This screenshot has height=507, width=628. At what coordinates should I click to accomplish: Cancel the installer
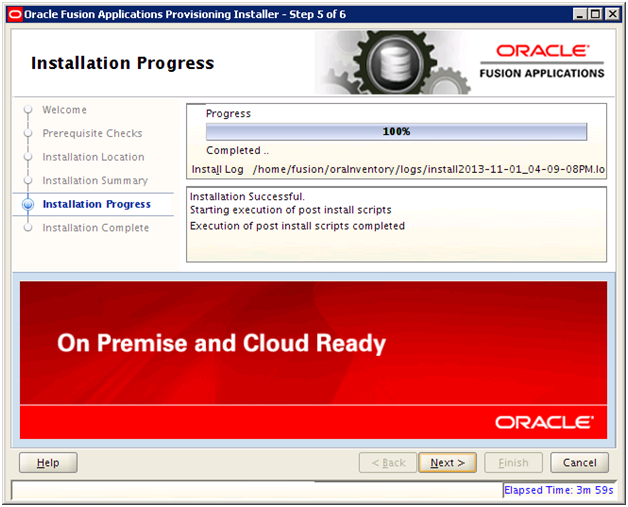580,463
